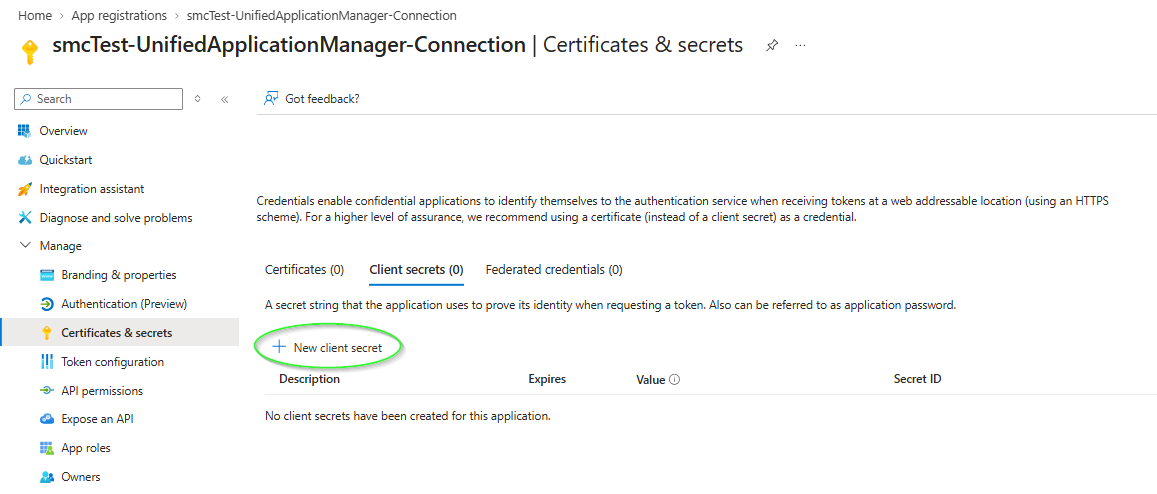Click the Value column header
Viewport: 1157px width, 494px height.
click(x=650, y=380)
